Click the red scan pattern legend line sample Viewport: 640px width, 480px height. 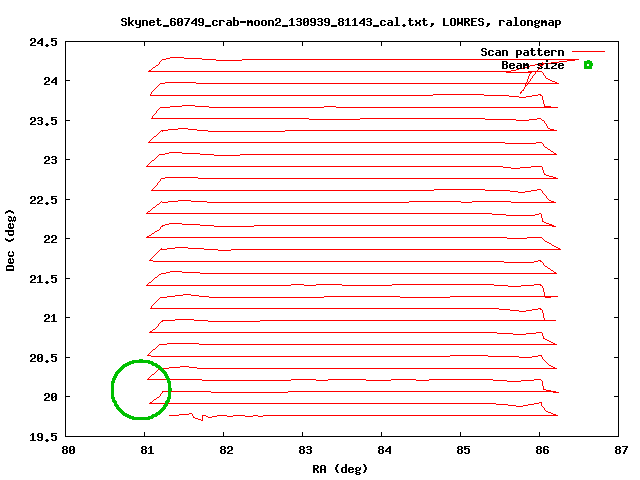tap(588, 51)
